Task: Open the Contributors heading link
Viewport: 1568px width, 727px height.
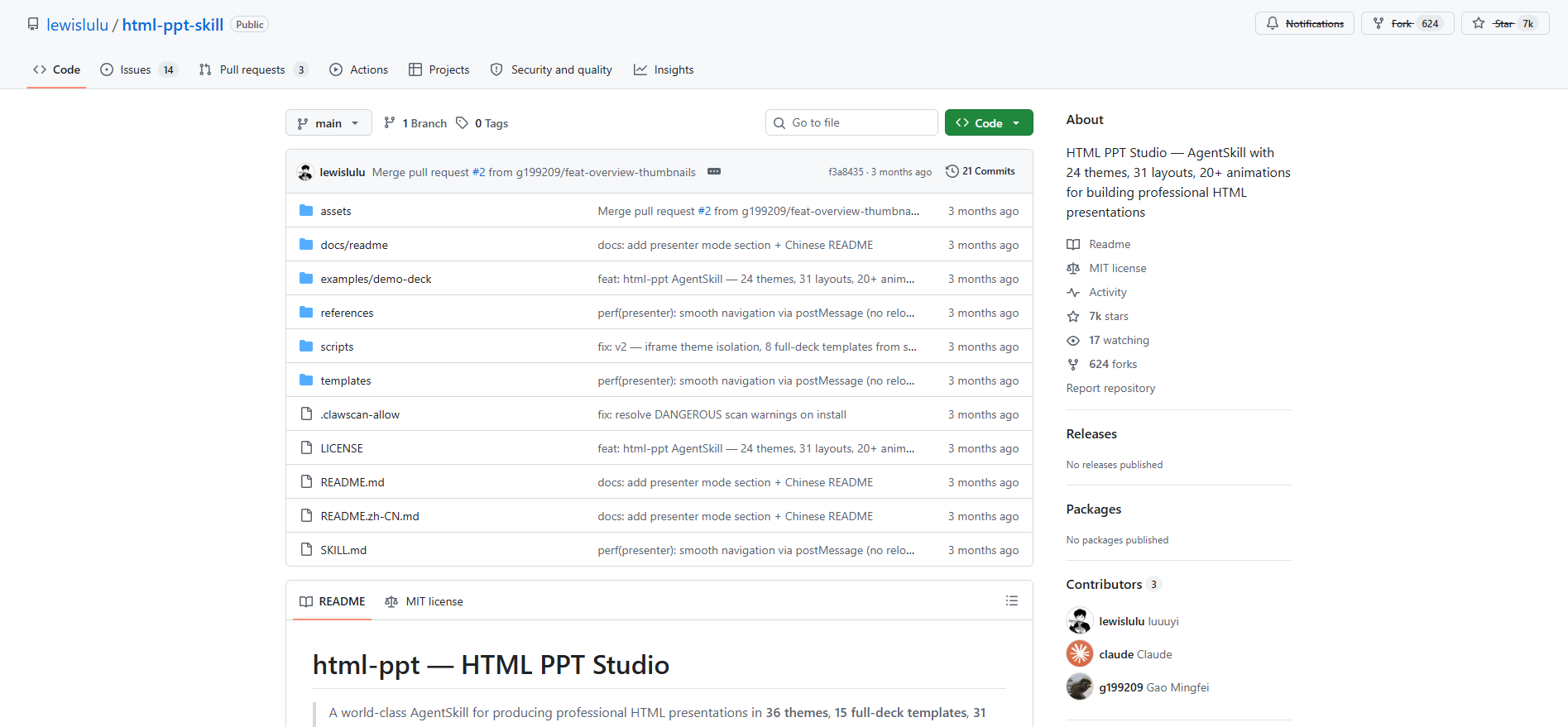Action: [1114, 584]
